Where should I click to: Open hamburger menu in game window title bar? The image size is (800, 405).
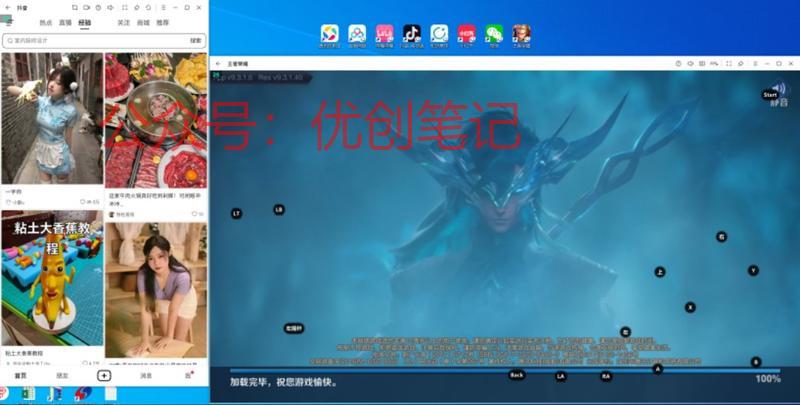[x=755, y=64]
